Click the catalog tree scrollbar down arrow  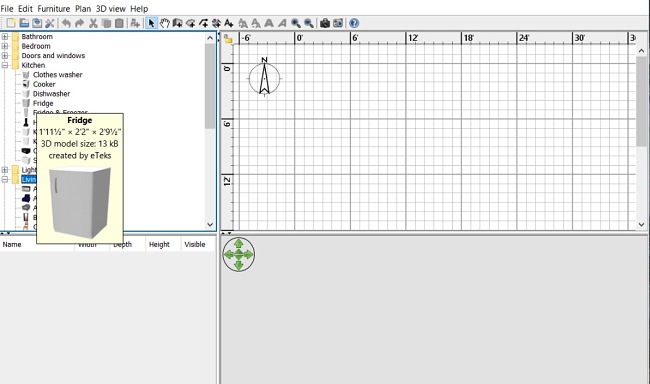[210, 224]
